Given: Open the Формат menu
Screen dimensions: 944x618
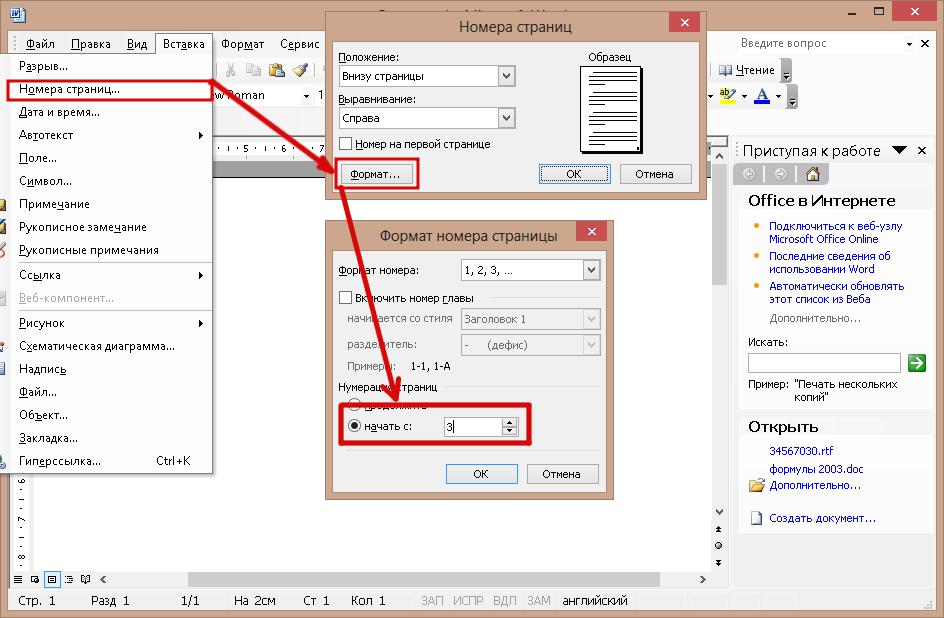Looking at the screenshot, I should coord(242,44).
